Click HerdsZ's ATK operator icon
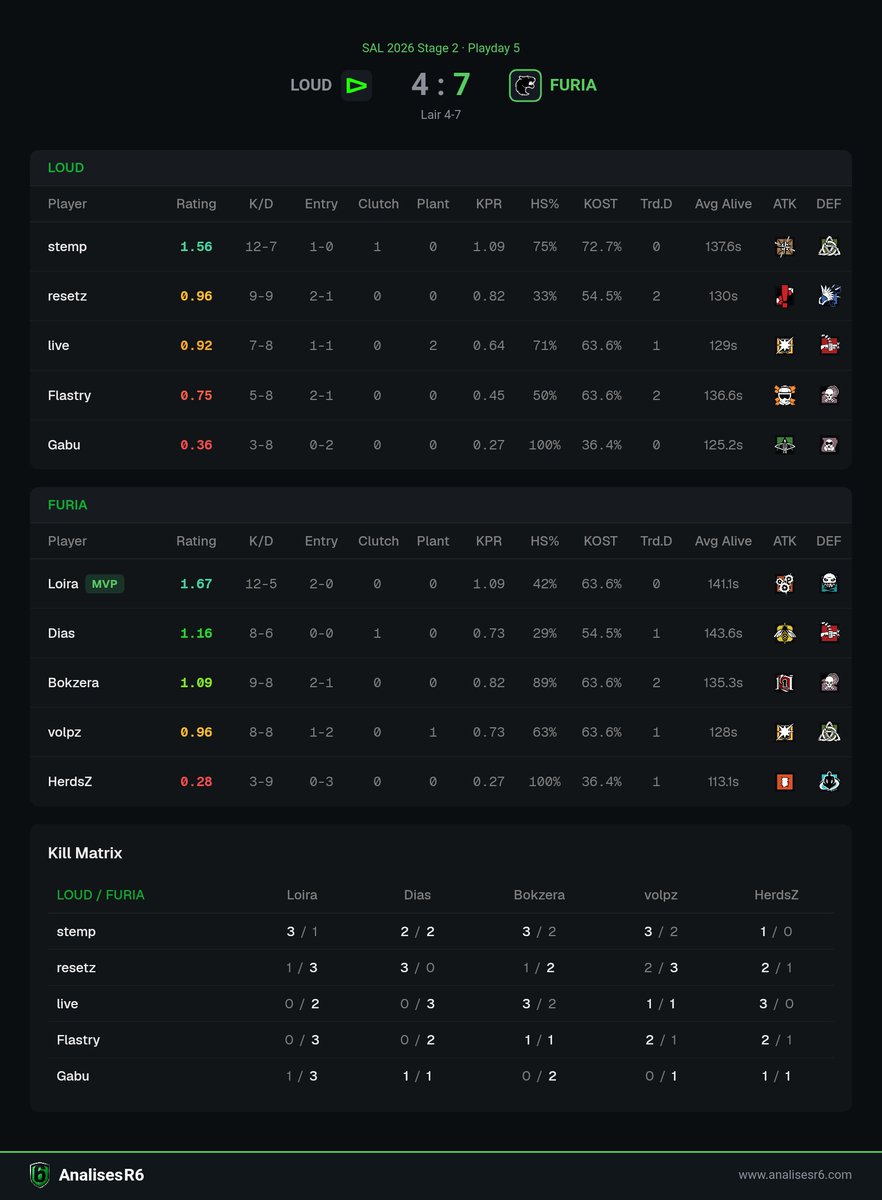Viewport: 882px width, 1200px height. (x=785, y=781)
